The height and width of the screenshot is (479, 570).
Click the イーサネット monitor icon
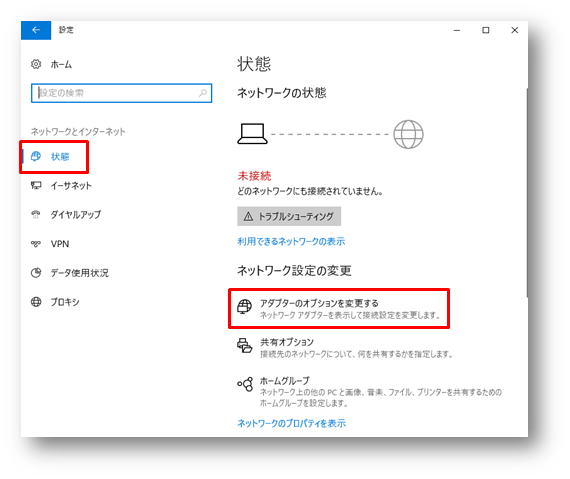click(x=36, y=185)
